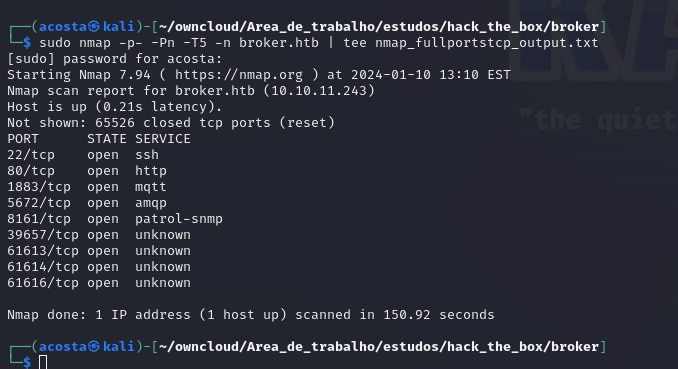Click the top prompt's working directory path

pyautogui.click(x=379, y=27)
